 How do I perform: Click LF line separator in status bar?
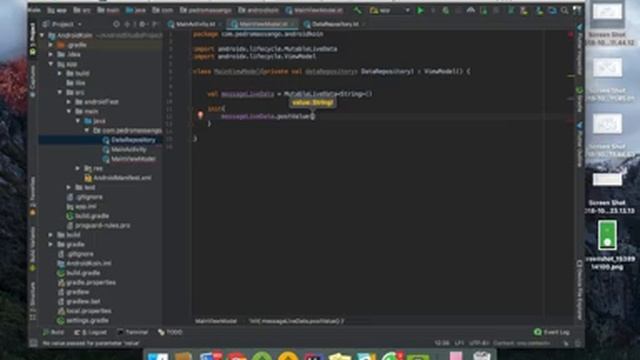[459, 343]
